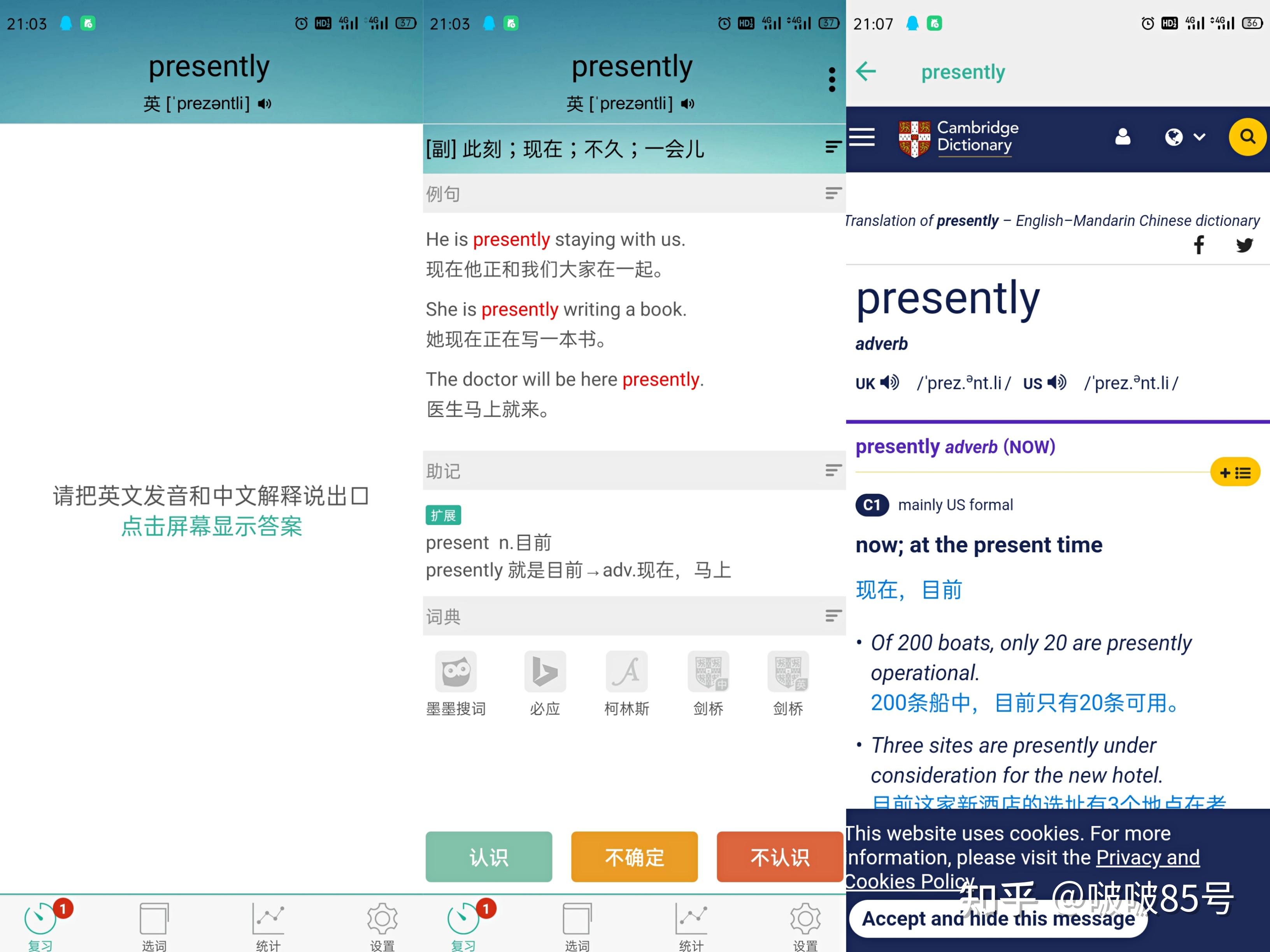The width and height of the screenshot is (1270, 952).
Task: Click the 点击屏幕显示答案 reveal link
Action: point(211,527)
